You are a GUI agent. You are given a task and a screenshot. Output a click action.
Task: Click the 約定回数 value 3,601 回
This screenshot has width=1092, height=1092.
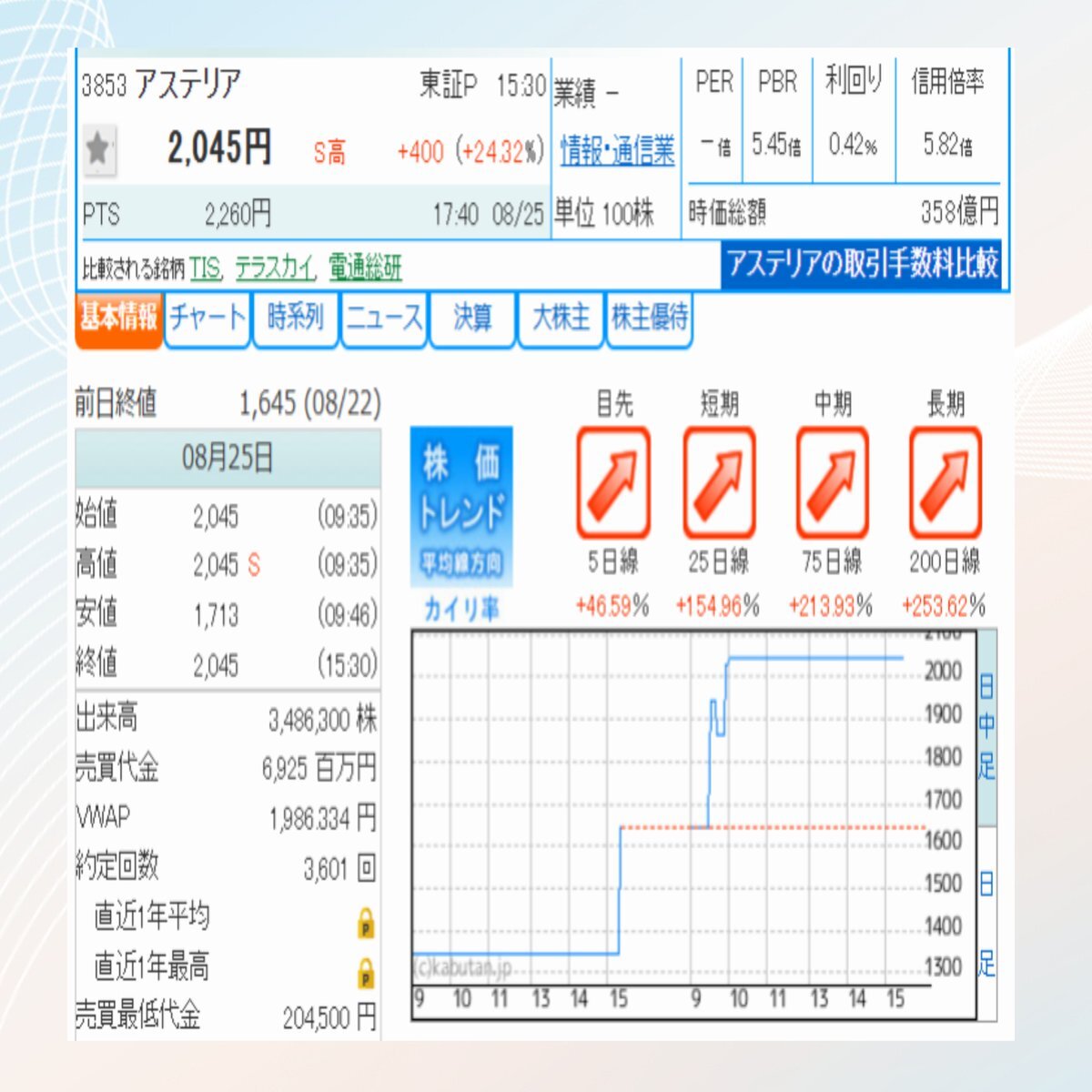pyautogui.click(x=339, y=868)
